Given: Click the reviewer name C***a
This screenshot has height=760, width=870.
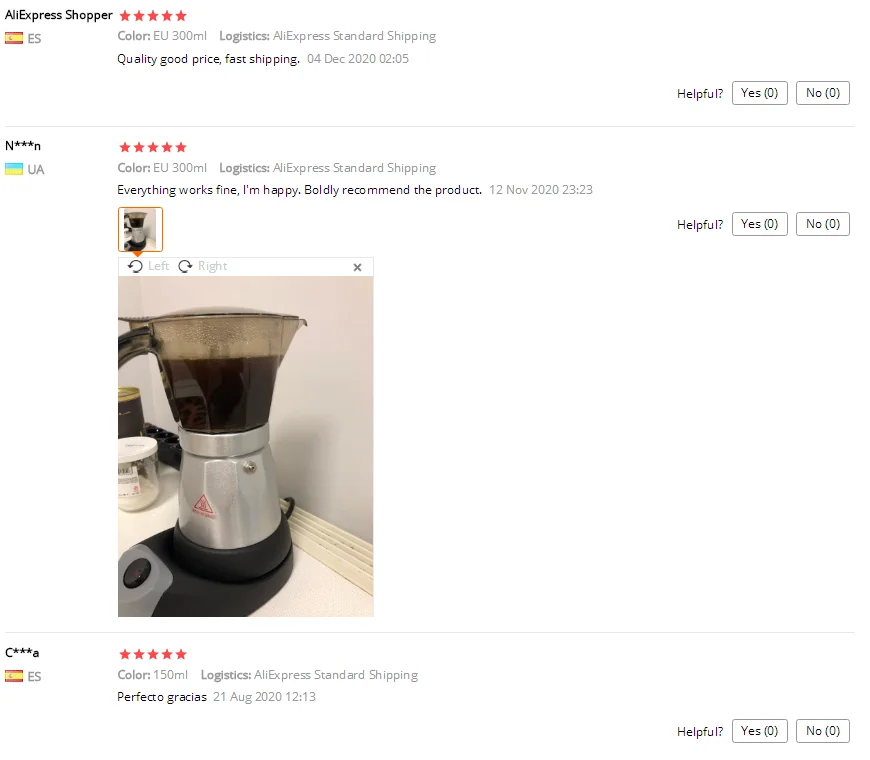Looking at the screenshot, I should (22, 653).
